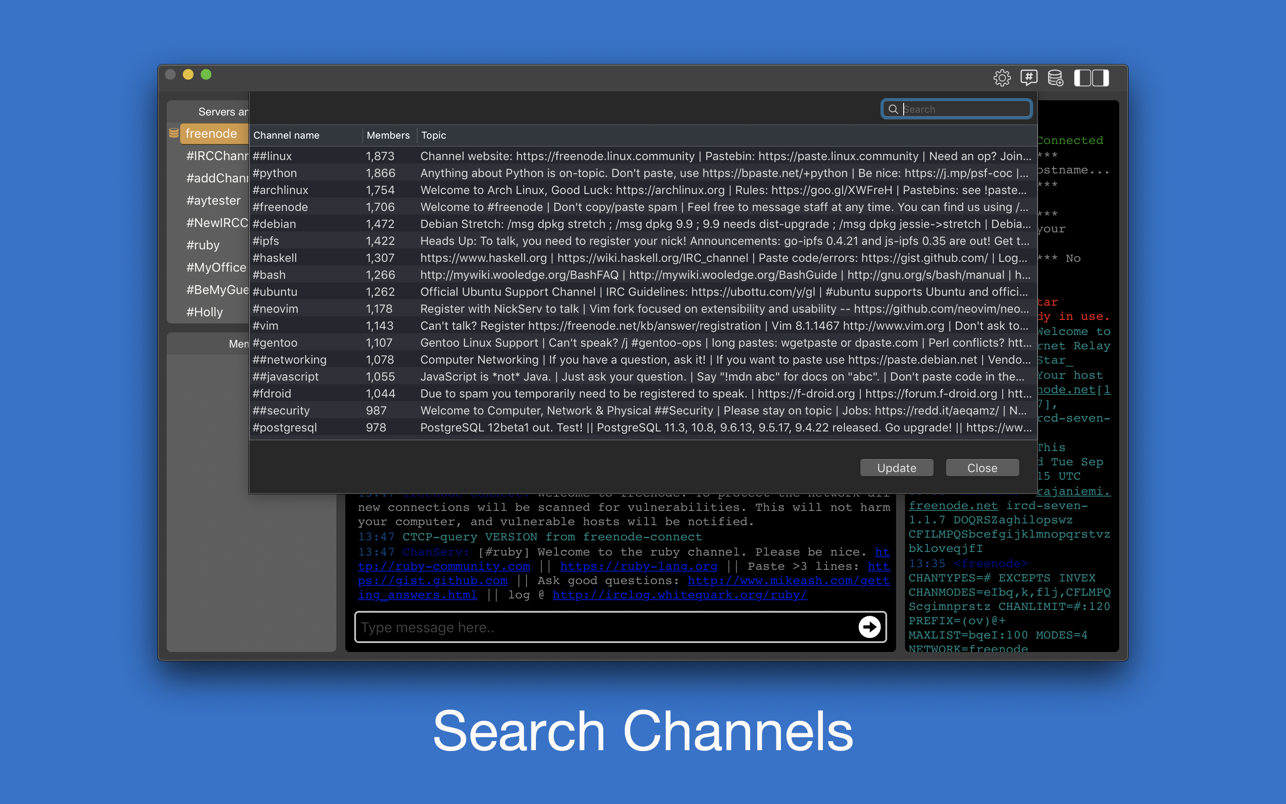Select the #ipfs channel row

(642, 241)
